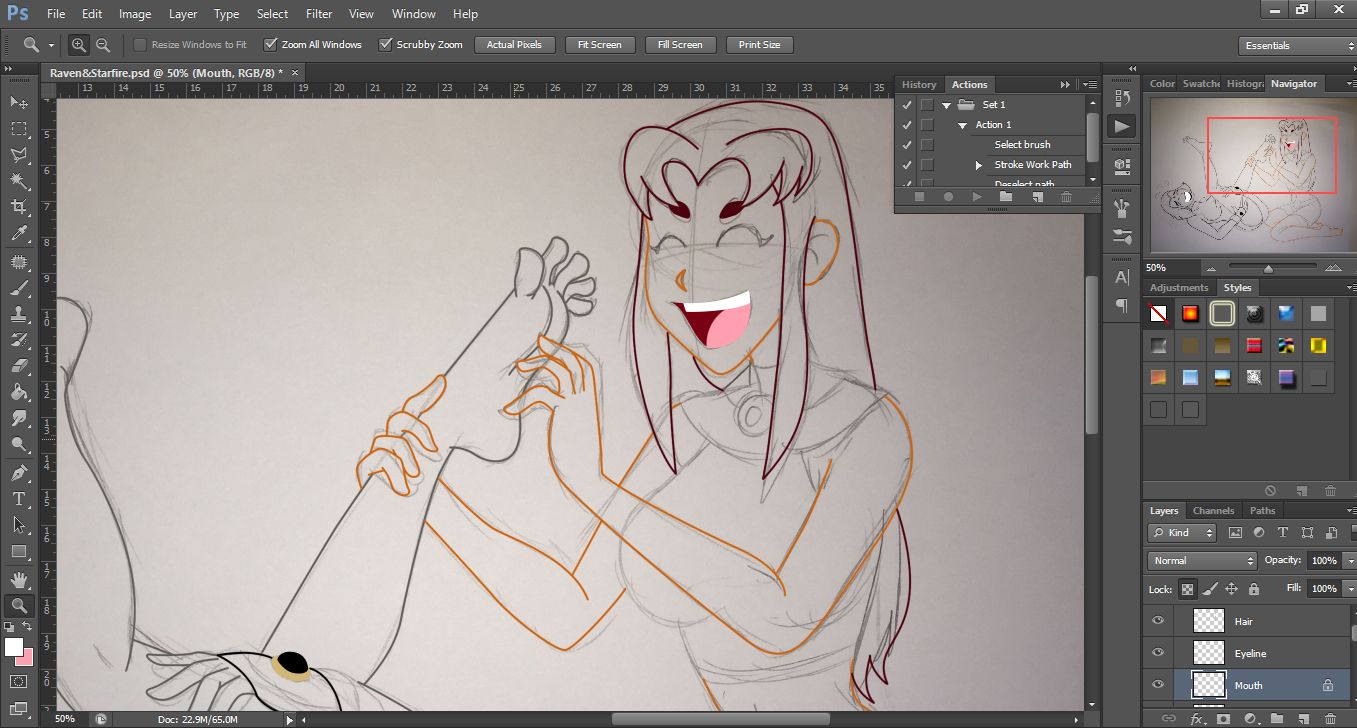Create a new action in Actions panel
This screenshot has height=728, width=1357.
click(x=1037, y=197)
